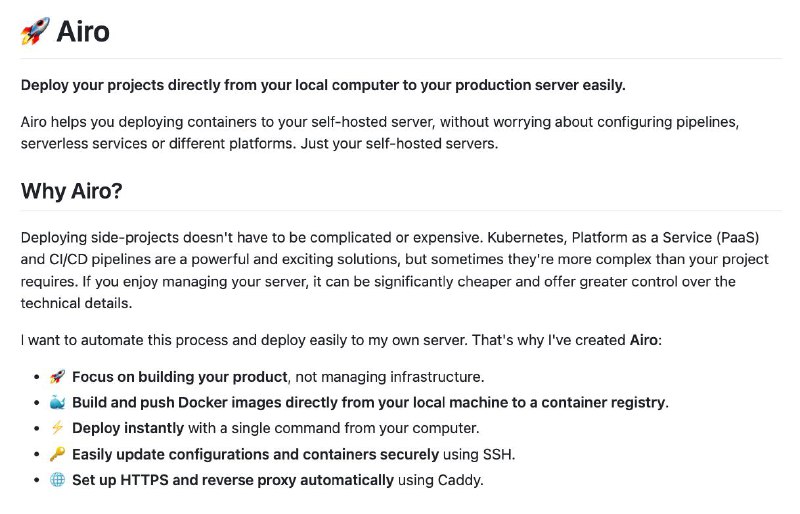Click the word Kubernetes in the paragraph
800x514 pixels.
tap(525, 238)
